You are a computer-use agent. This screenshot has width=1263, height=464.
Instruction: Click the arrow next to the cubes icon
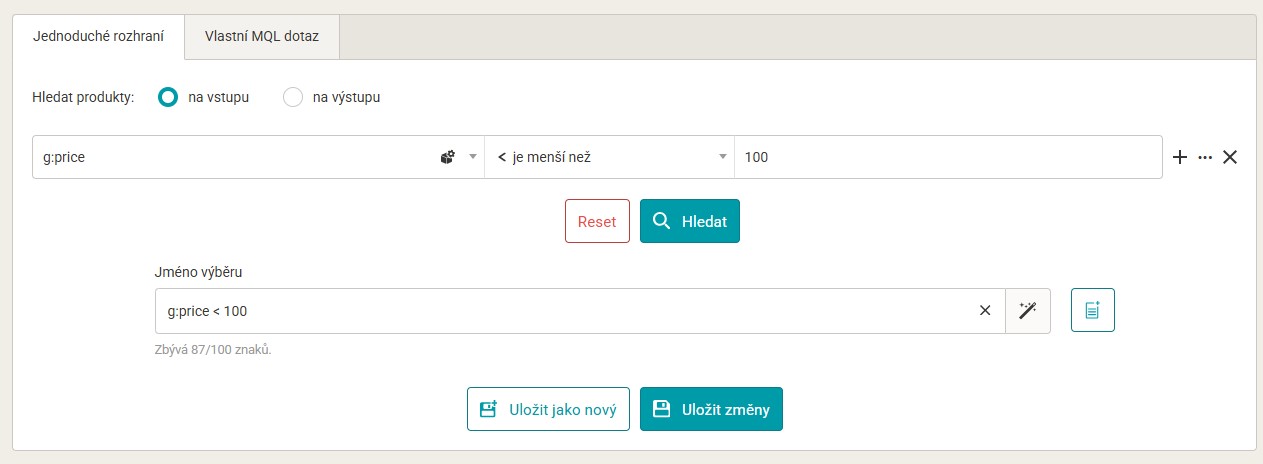click(x=473, y=157)
